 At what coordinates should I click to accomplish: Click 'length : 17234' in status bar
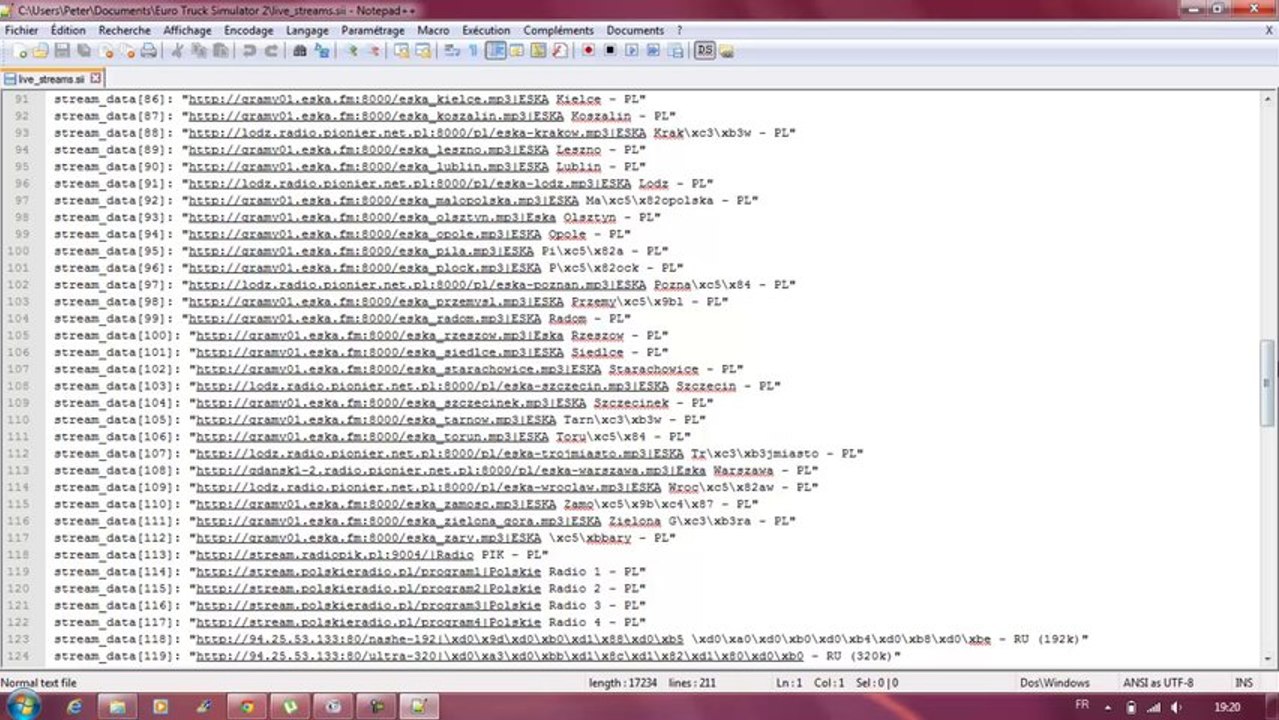tap(623, 683)
